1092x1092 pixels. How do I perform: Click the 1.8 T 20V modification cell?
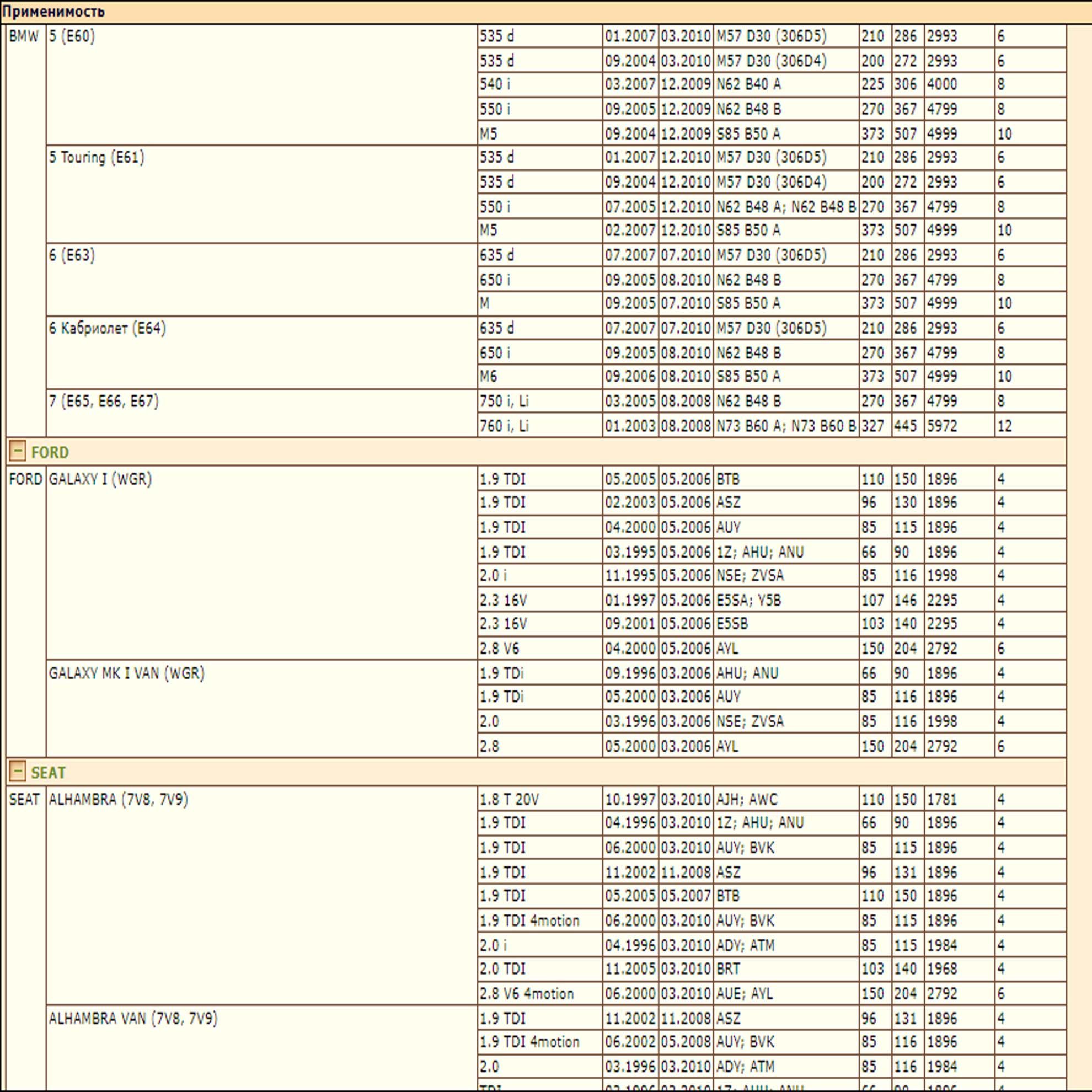pyautogui.click(x=509, y=799)
